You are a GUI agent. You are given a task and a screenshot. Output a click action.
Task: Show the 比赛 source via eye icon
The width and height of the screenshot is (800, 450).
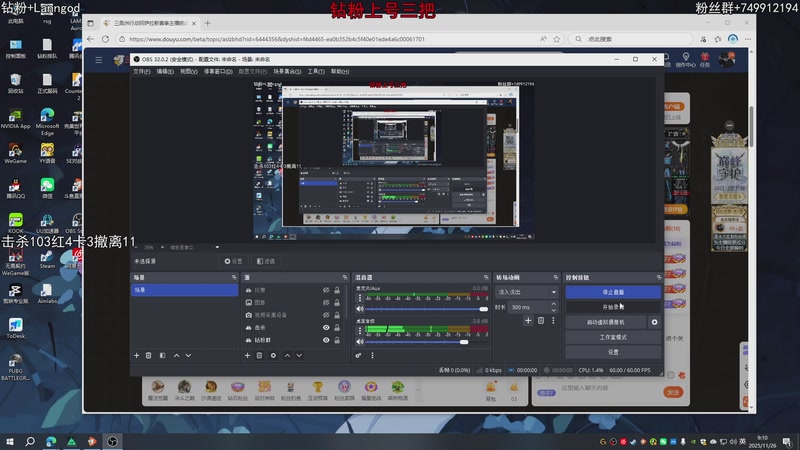(x=326, y=290)
